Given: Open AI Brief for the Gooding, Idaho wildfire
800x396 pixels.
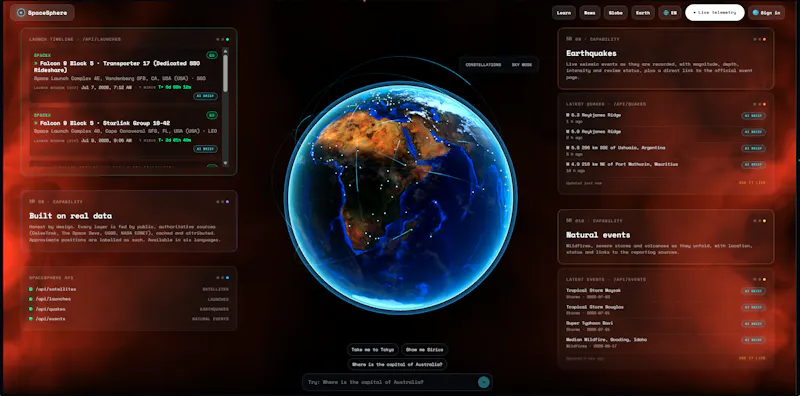Looking at the screenshot, I should (754, 340).
